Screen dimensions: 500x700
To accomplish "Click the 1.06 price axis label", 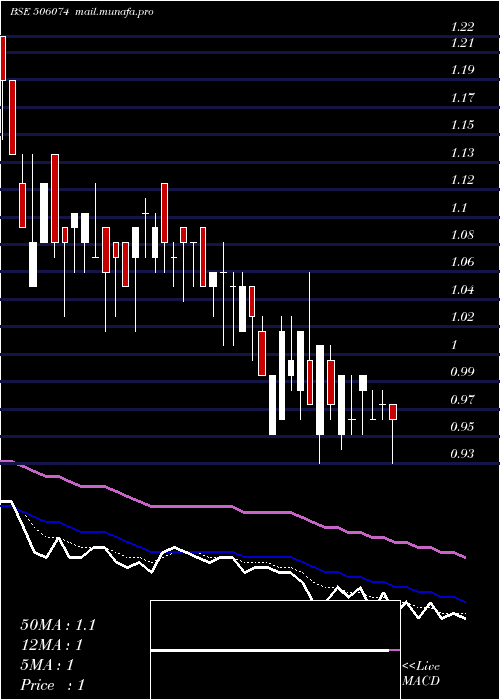I will (462, 262).
